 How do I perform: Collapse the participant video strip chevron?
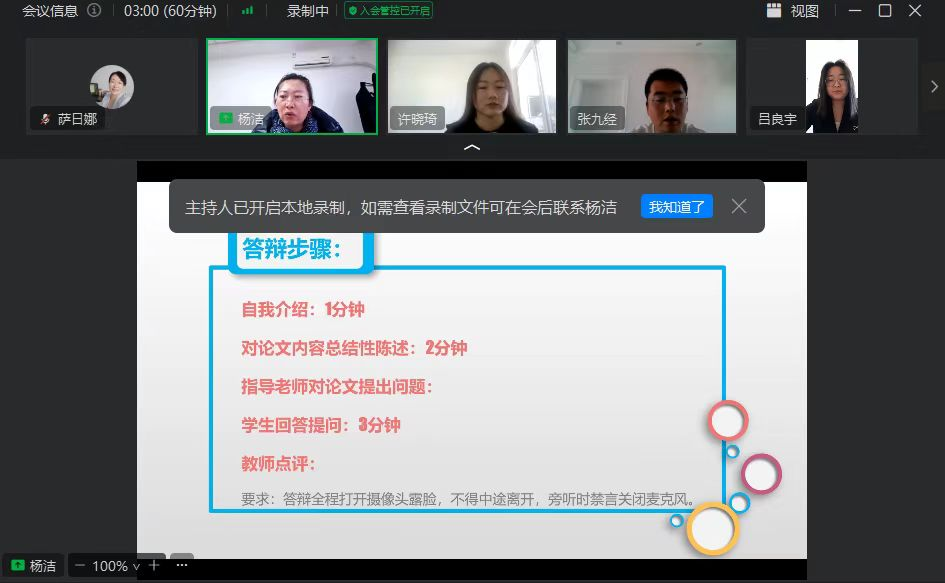point(472,147)
